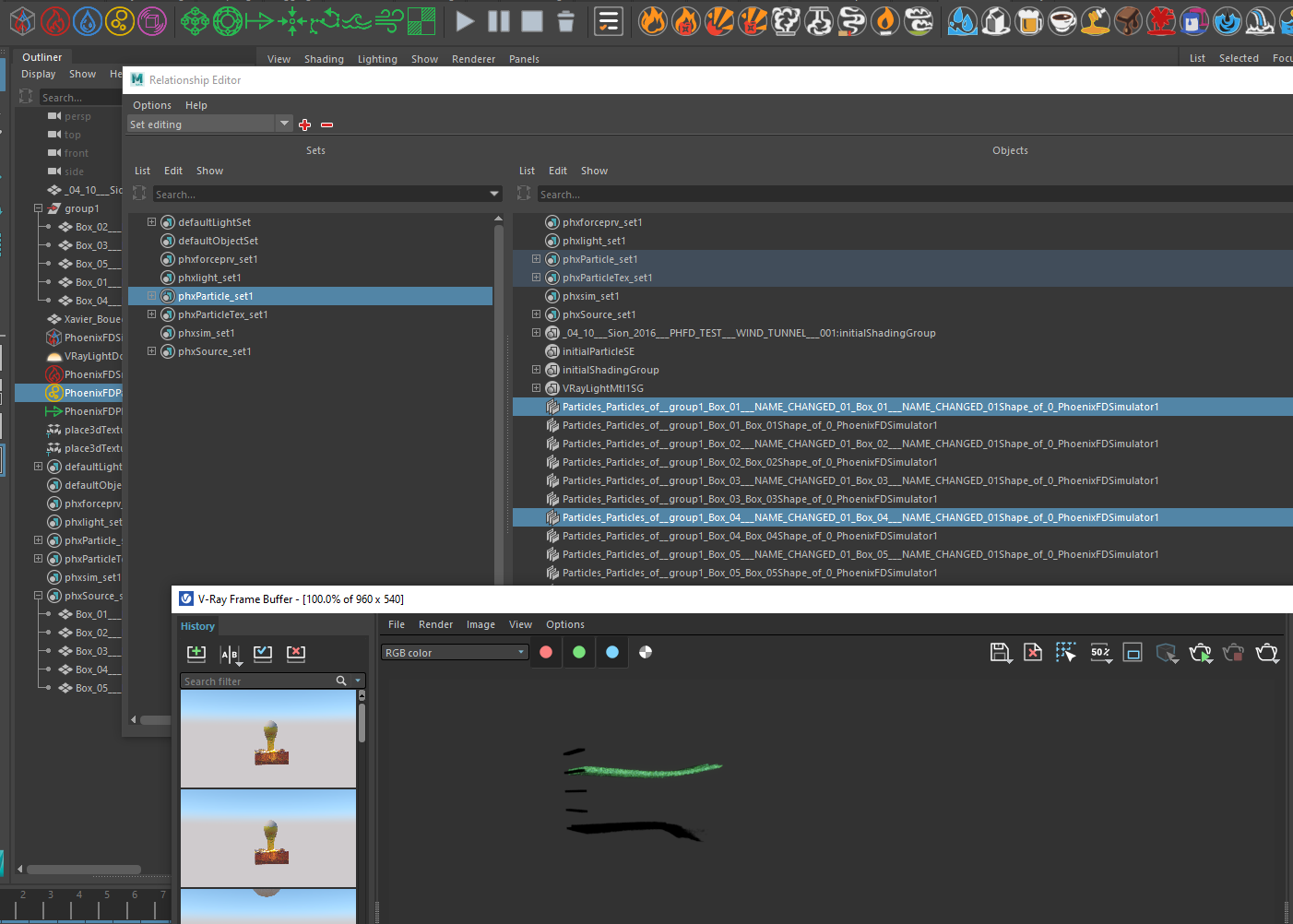This screenshot has height=924, width=1293.
Task: Open A/B compare in VFB History
Action: click(x=231, y=655)
